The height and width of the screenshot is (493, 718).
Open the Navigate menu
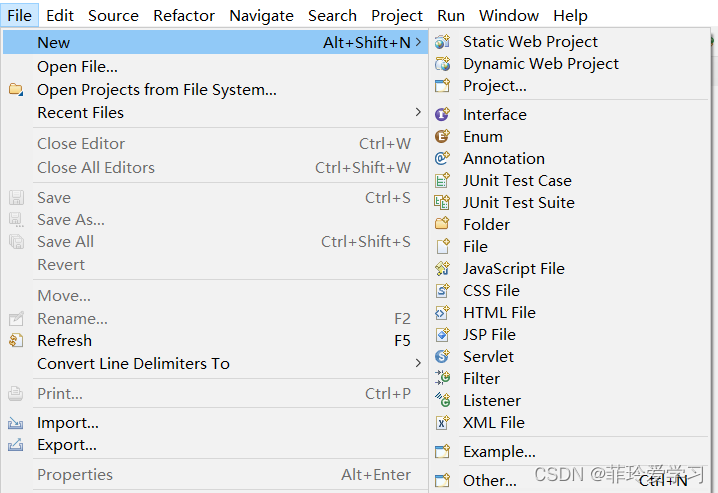261,16
